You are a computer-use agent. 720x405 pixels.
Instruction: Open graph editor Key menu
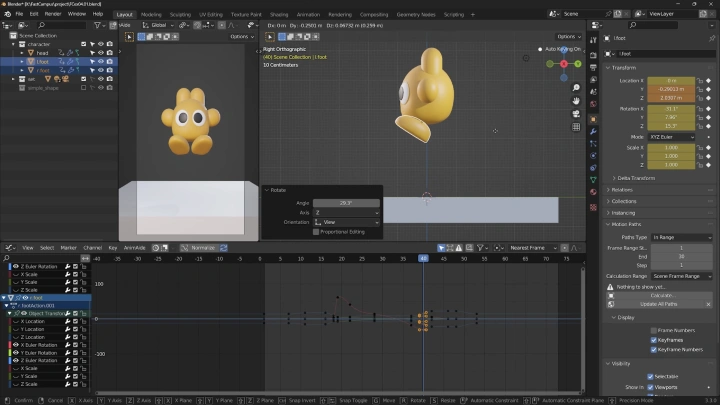pos(112,248)
